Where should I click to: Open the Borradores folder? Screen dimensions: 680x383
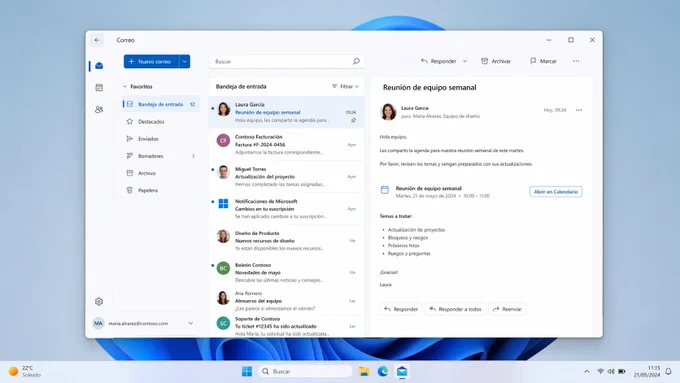coord(161,156)
